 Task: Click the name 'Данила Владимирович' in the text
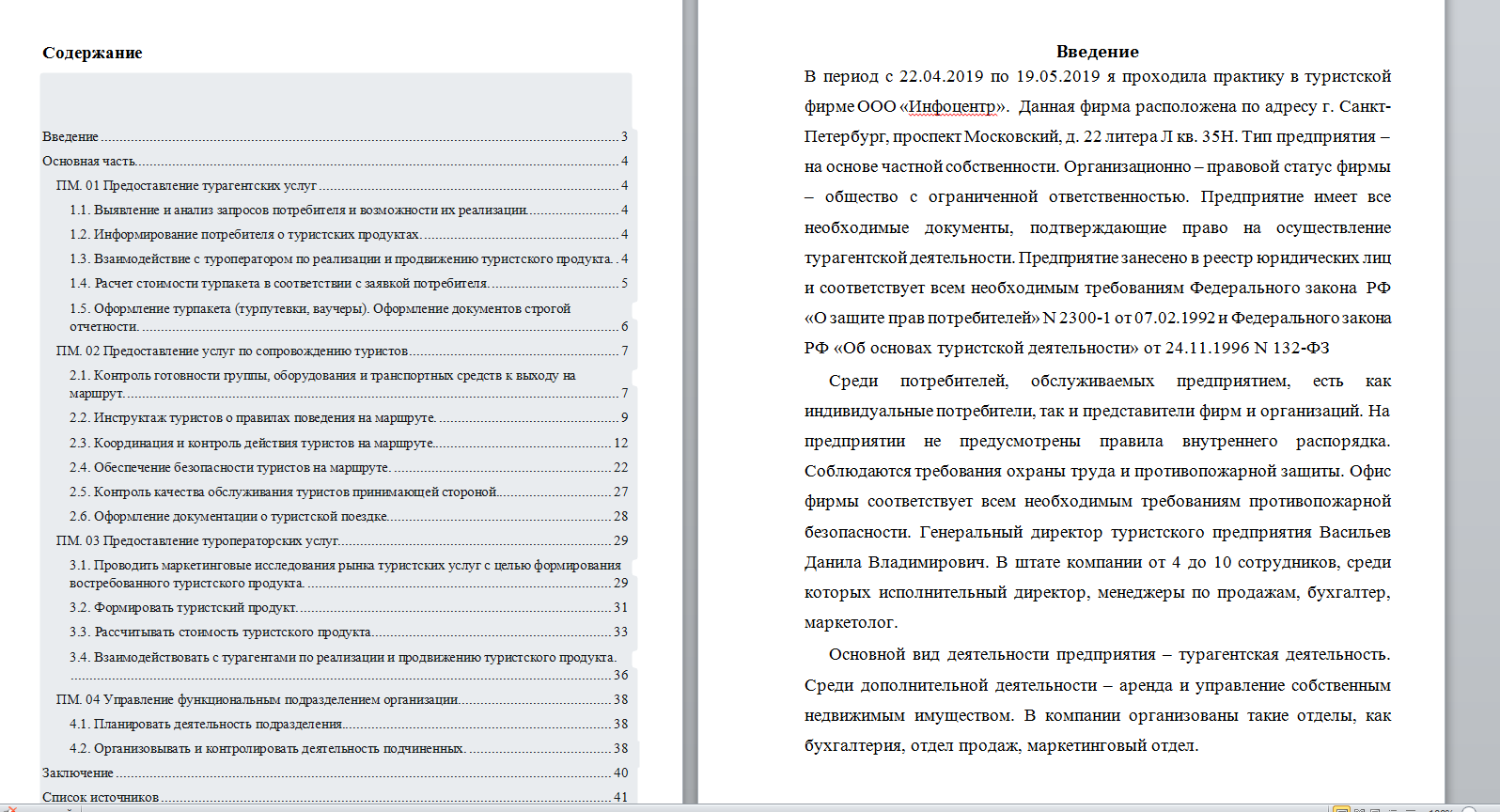(896, 562)
